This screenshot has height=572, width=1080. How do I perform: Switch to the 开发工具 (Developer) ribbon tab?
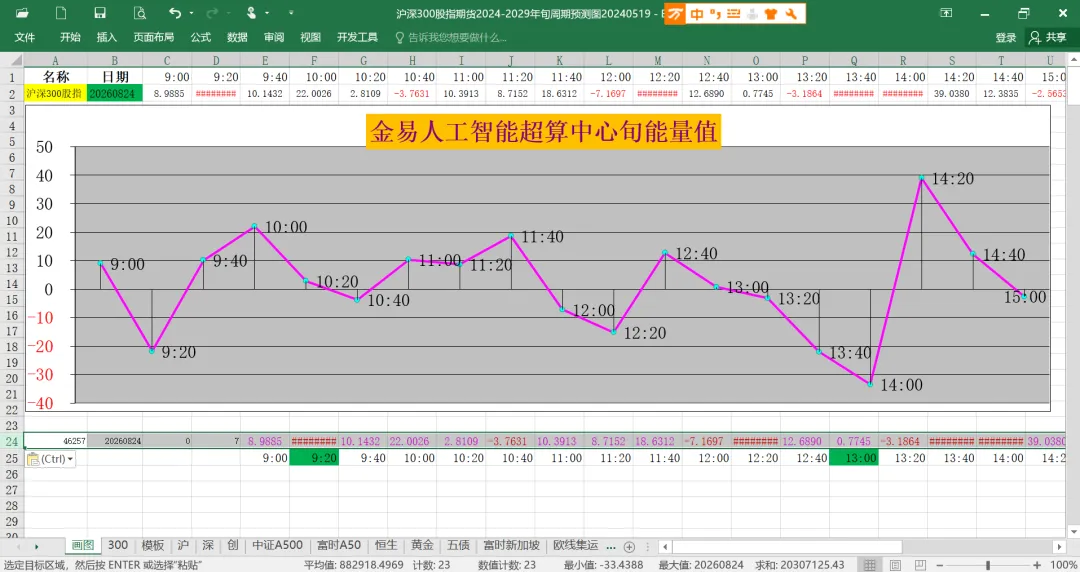(x=357, y=37)
